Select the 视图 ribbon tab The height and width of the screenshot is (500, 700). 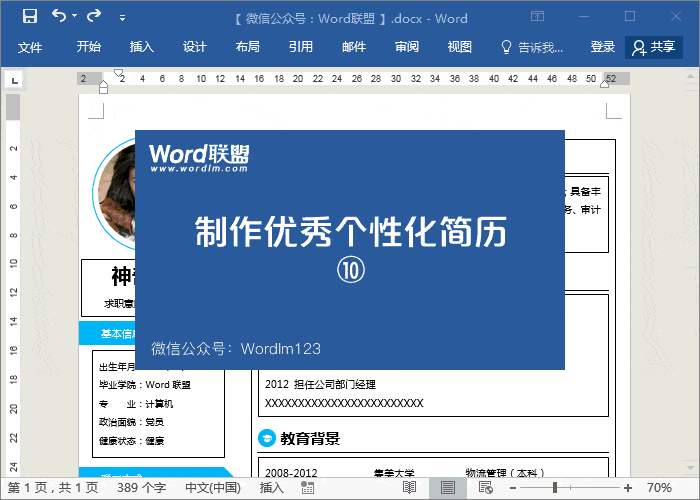(x=460, y=47)
